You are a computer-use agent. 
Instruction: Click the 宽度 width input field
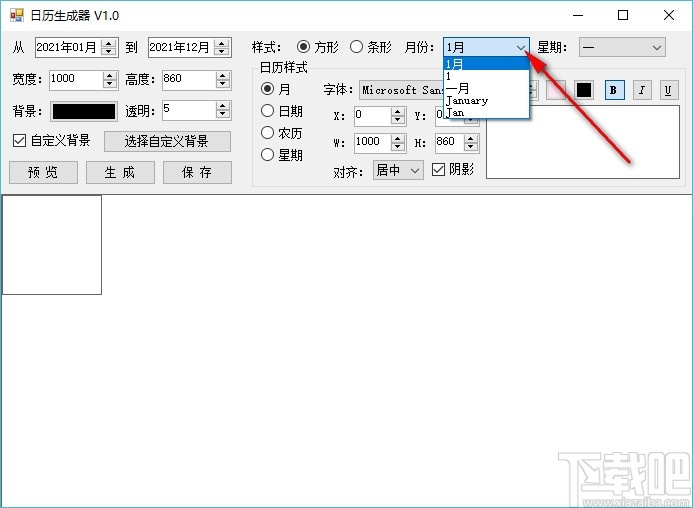click(76, 80)
